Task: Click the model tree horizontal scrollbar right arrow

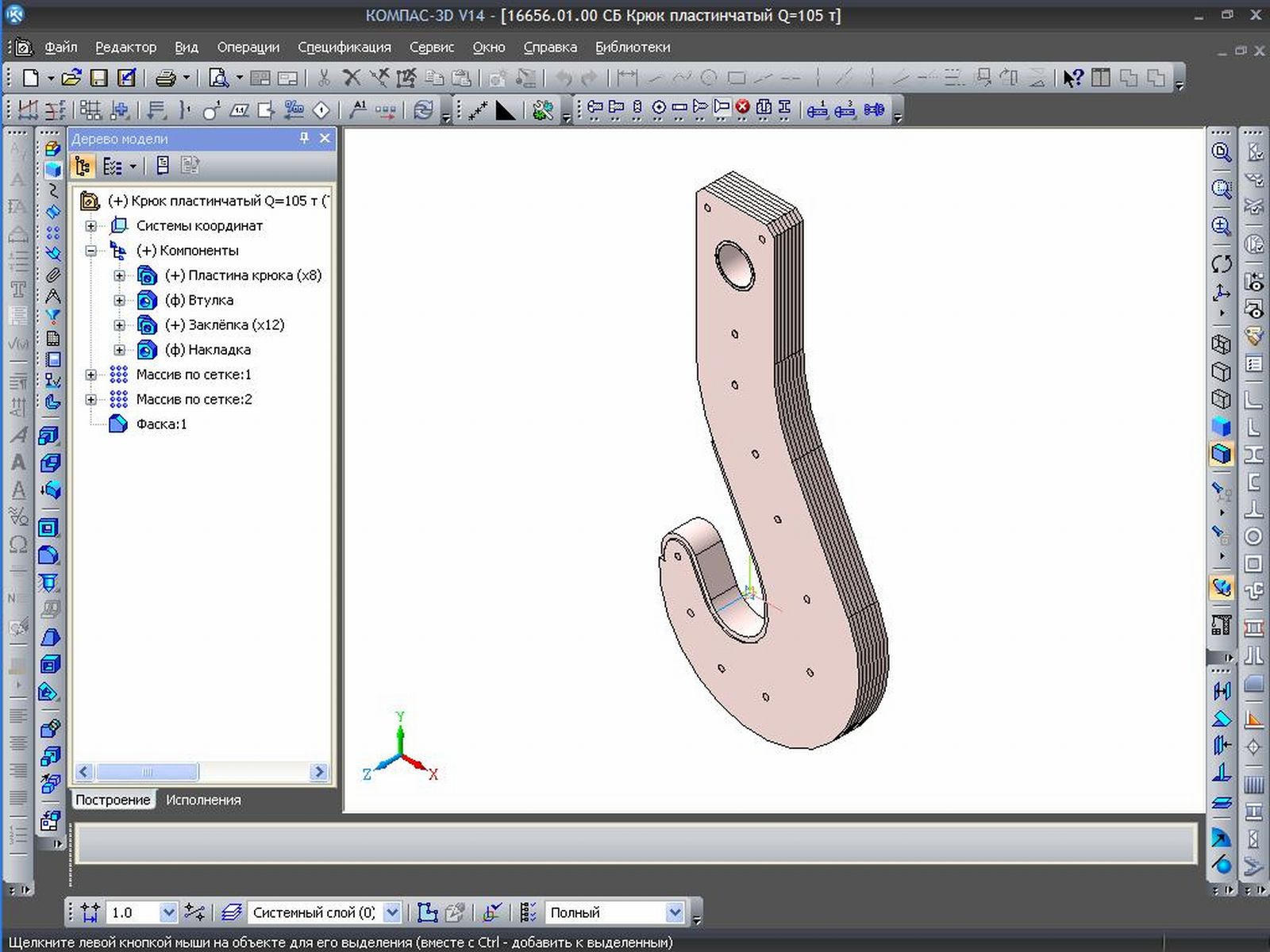Action: 318,772
